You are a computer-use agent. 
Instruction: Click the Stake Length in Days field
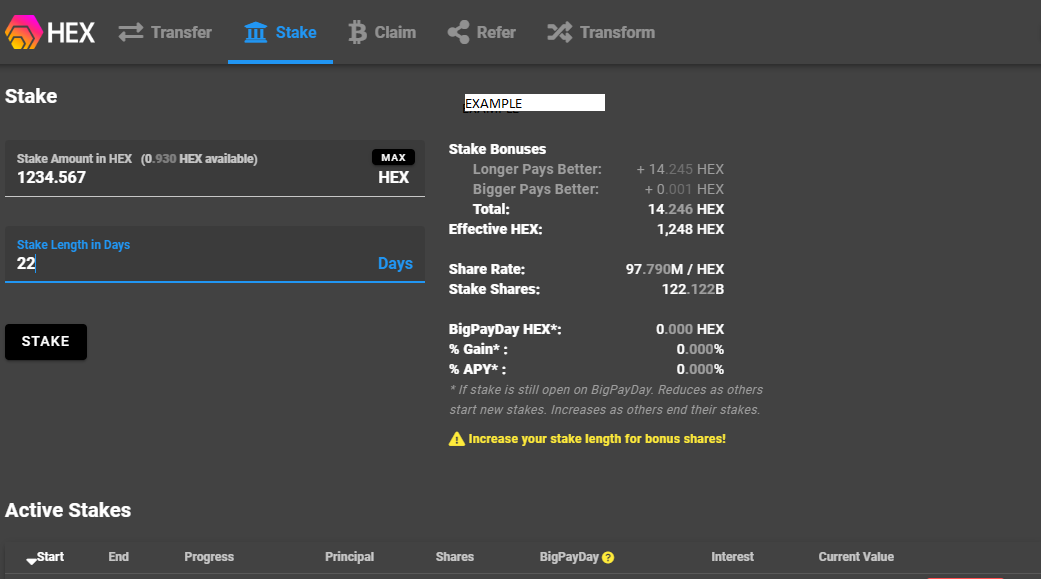tap(214, 254)
